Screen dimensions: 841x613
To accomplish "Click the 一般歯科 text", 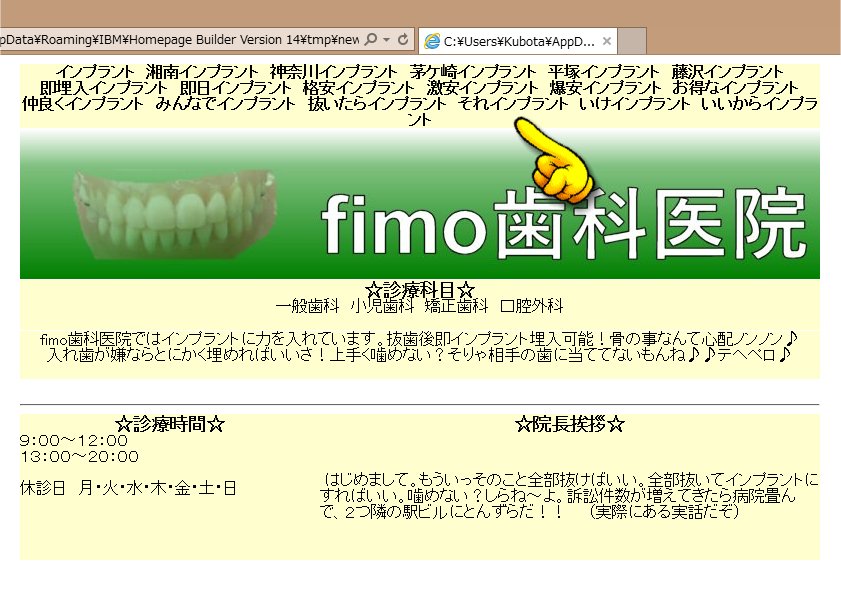I will [x=308, y=306].
